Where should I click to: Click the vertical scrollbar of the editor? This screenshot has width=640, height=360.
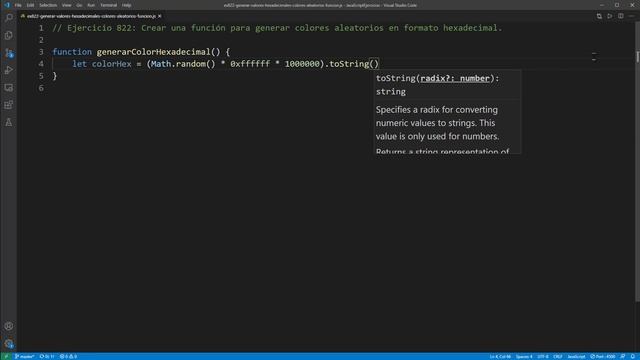(637, 163)
